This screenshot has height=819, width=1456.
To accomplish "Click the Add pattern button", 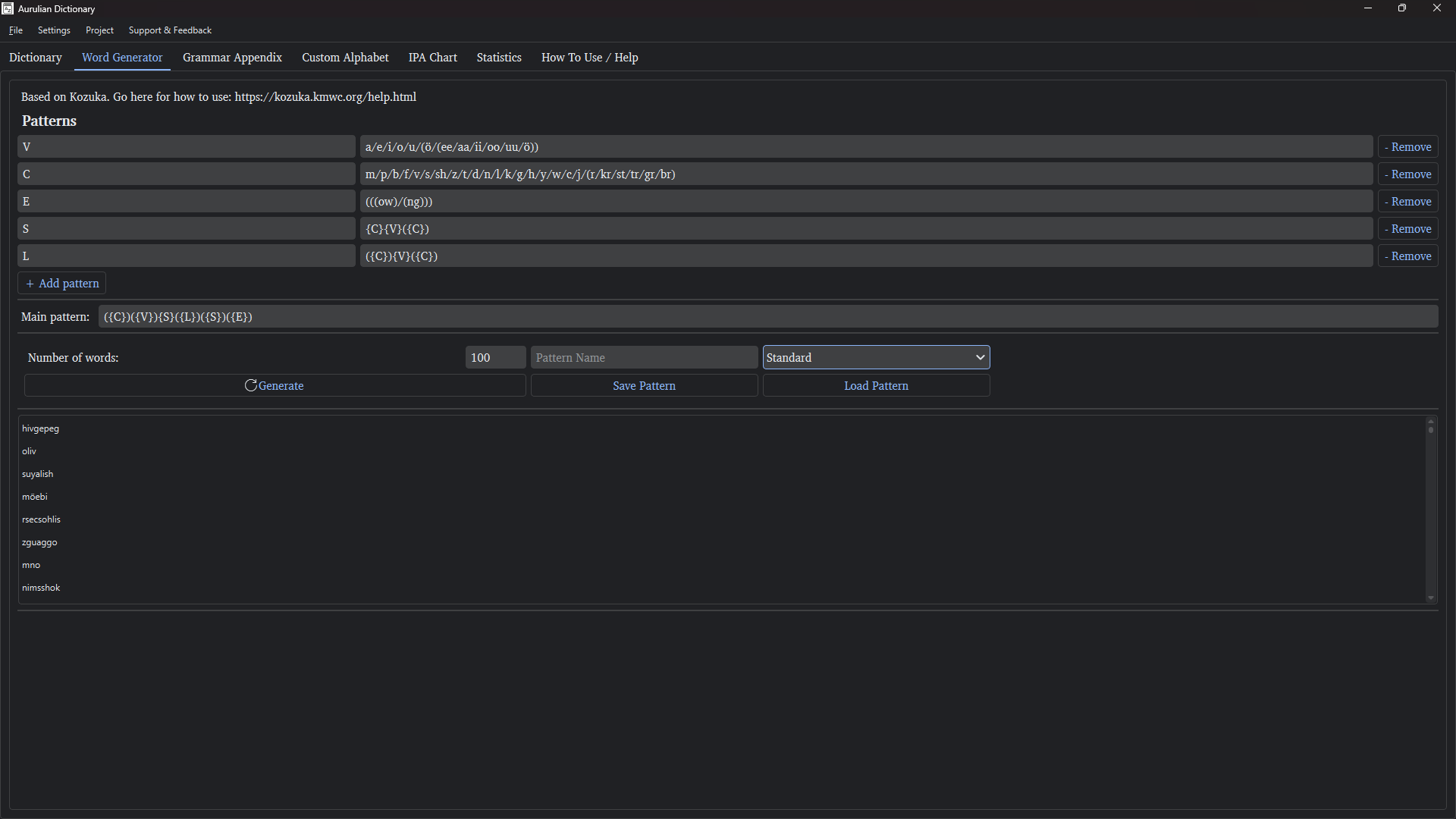I will tap(61, 284).
